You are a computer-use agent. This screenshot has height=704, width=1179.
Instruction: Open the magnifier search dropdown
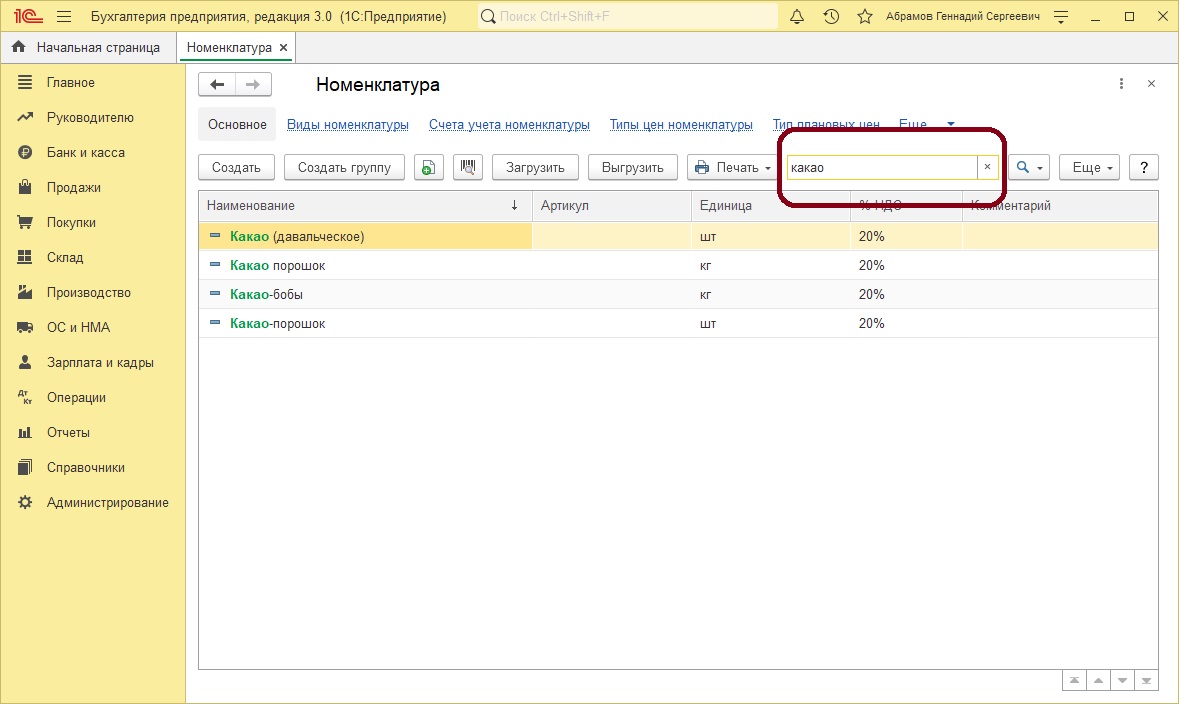tap(1029, 167)
